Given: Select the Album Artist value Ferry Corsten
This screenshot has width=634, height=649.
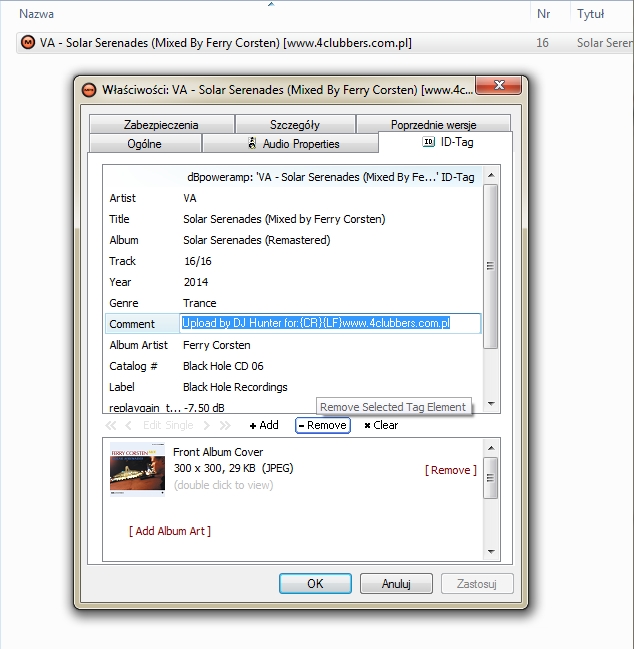Looking at the screenshot, I should click(217, 345).
